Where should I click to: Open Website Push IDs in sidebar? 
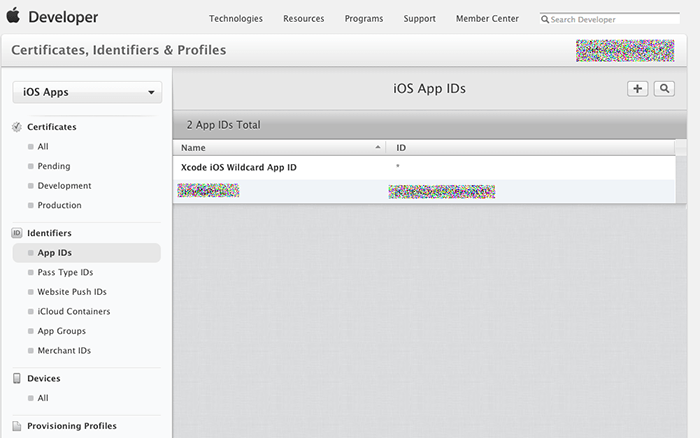(72, 292)
